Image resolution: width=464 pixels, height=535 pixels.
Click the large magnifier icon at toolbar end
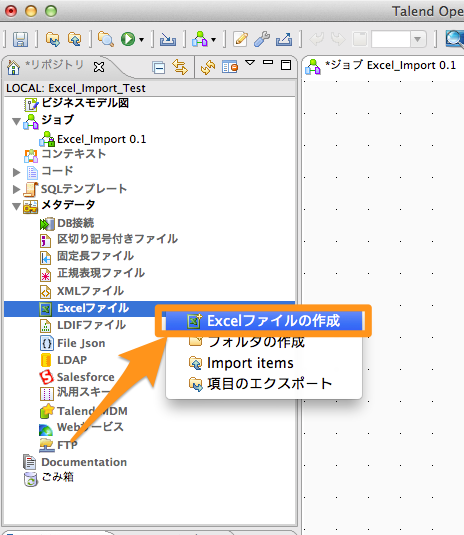click(454, 39)
